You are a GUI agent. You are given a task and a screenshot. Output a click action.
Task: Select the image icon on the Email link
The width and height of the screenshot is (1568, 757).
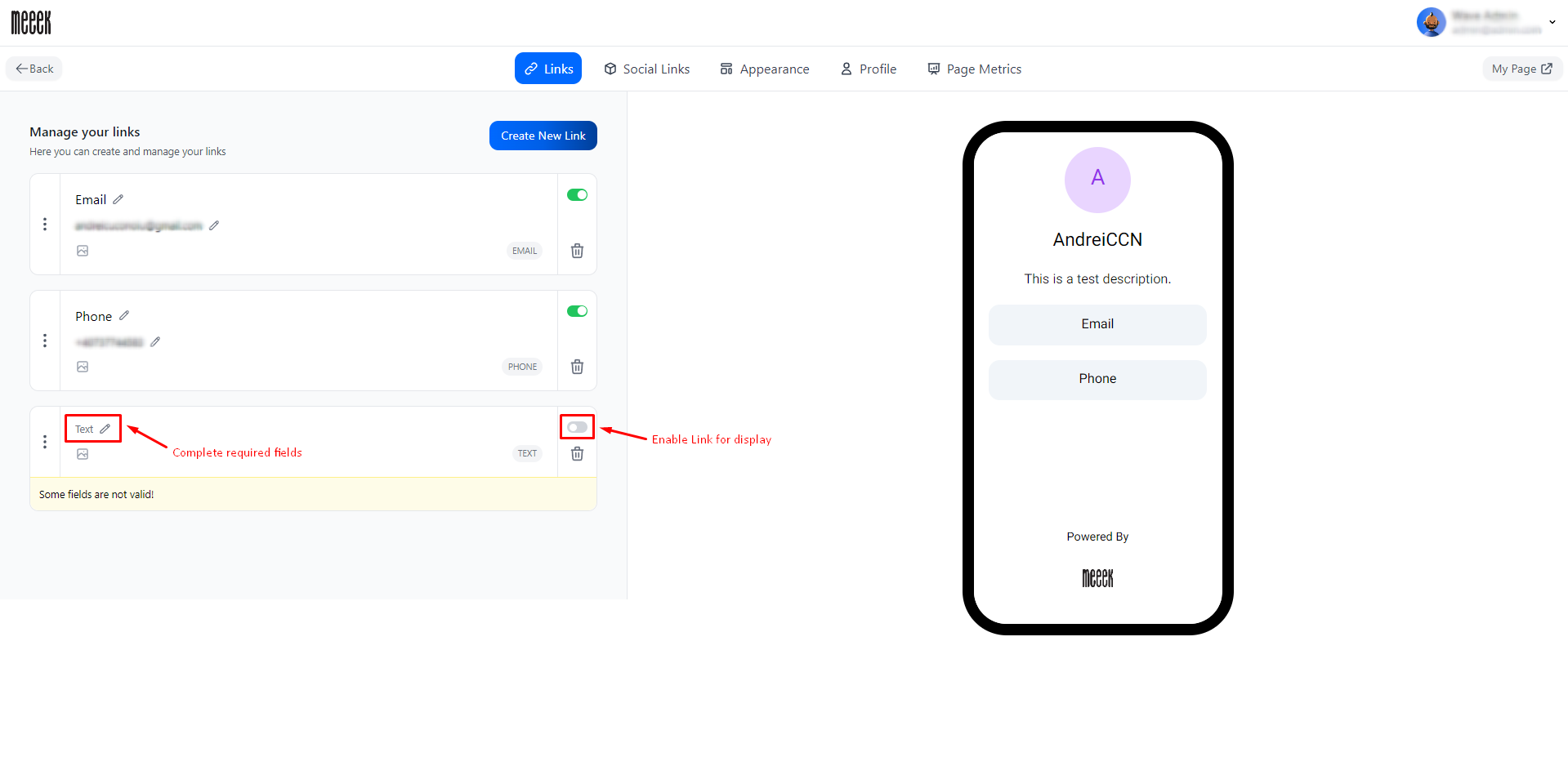(83, 251)
